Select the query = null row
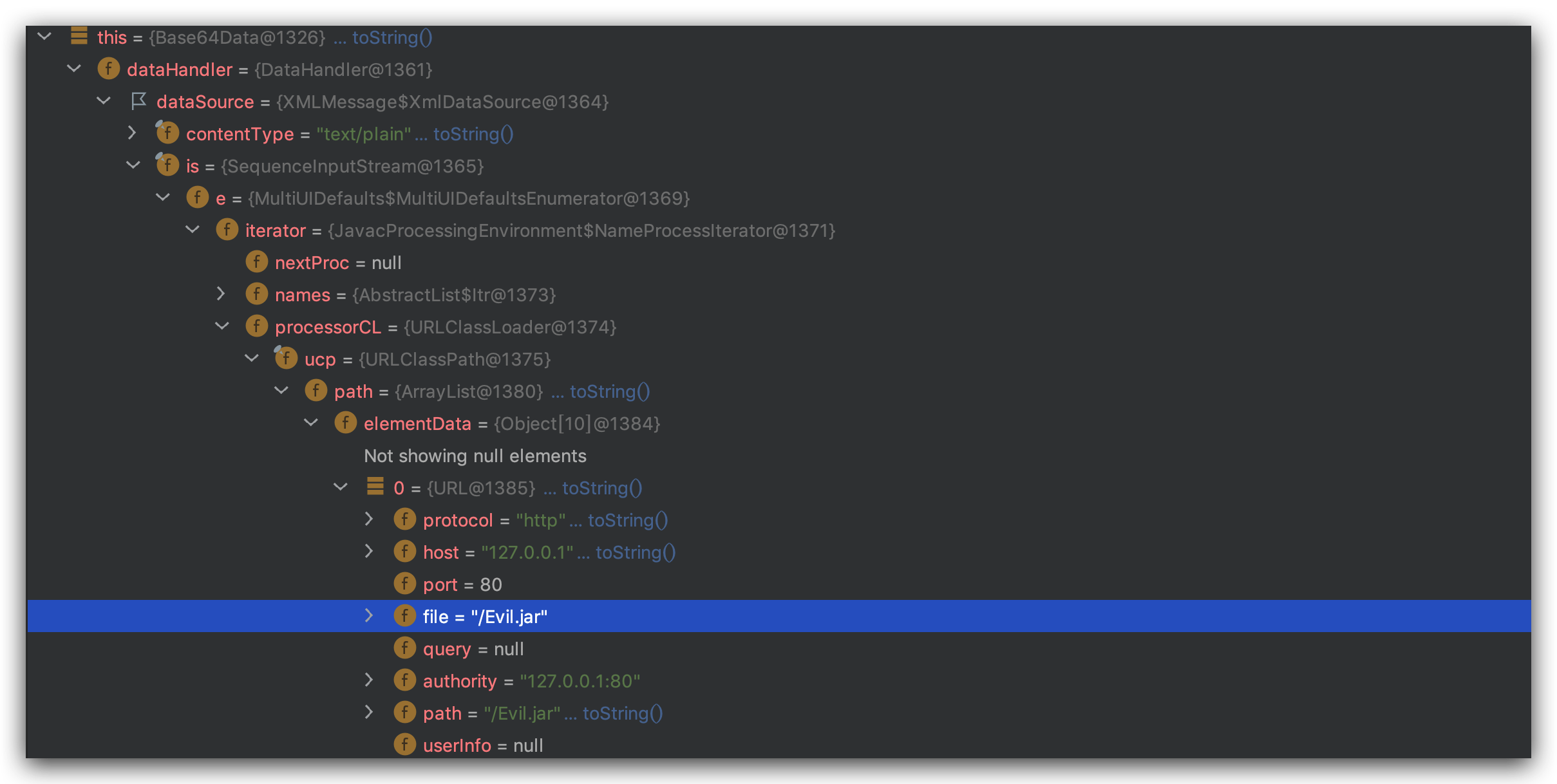The image size is (1557, 784). point(473,649)
